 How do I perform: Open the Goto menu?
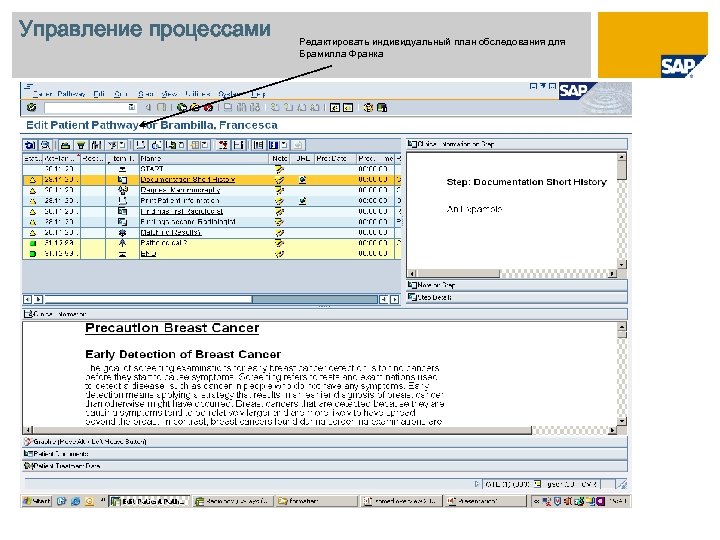click(120, 94)
